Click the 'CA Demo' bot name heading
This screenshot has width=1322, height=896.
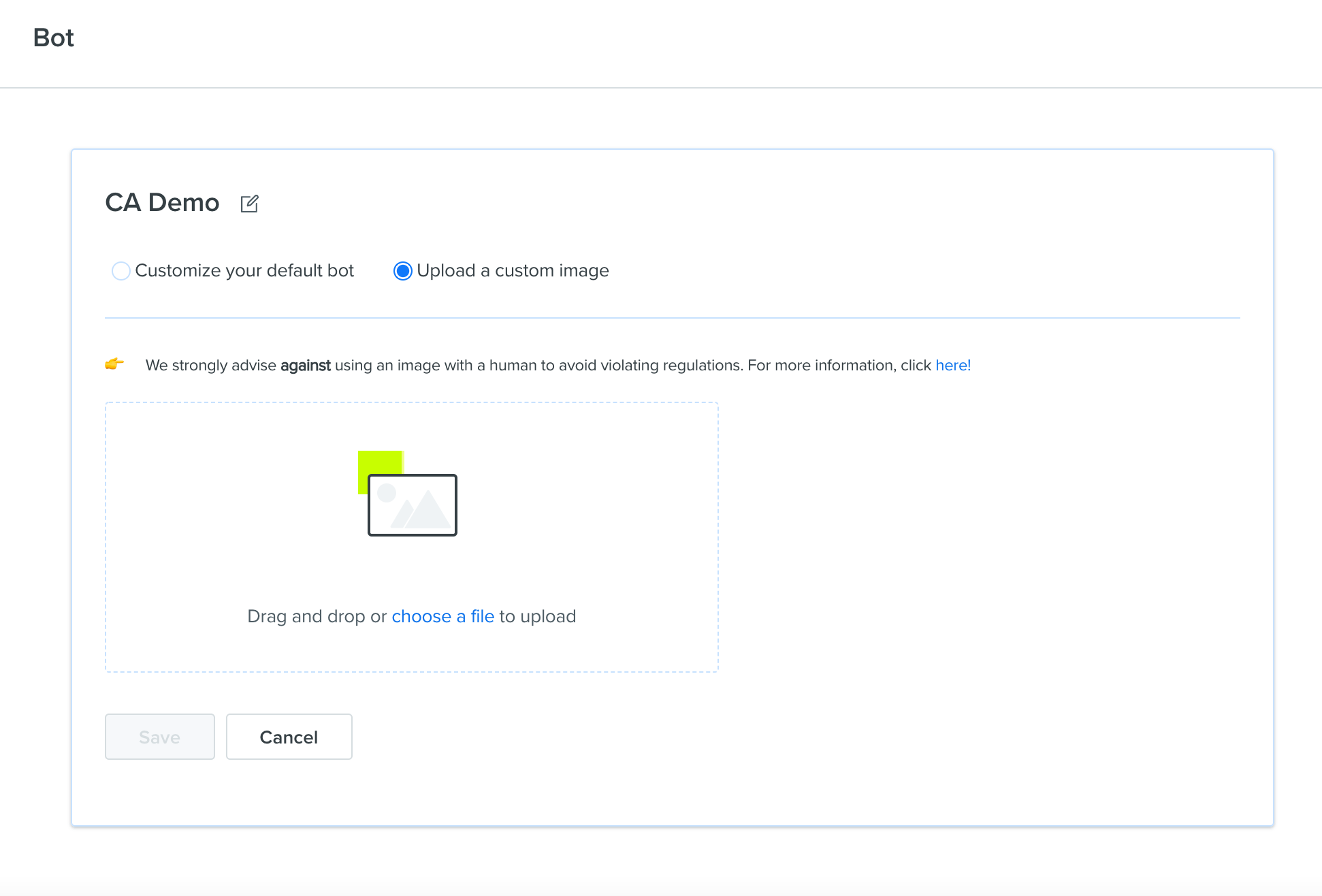[x=162, y=203]
